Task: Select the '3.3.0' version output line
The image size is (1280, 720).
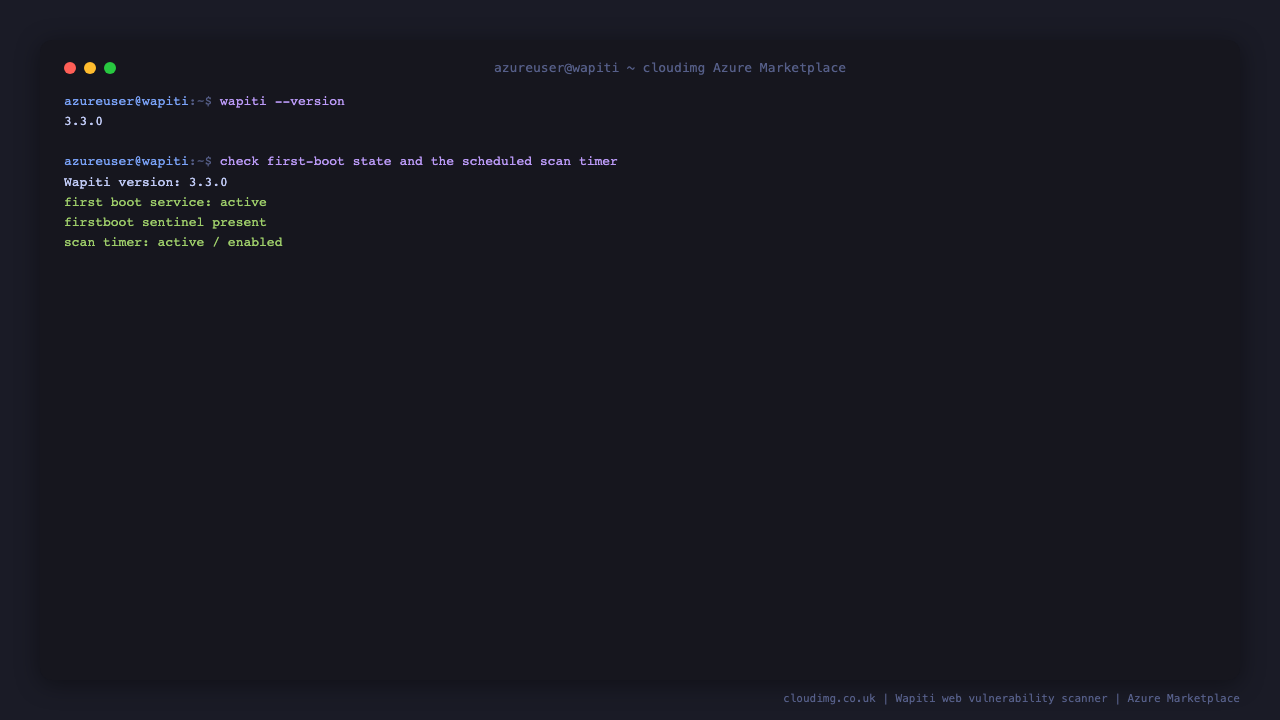Action: (x=83, y=121)
